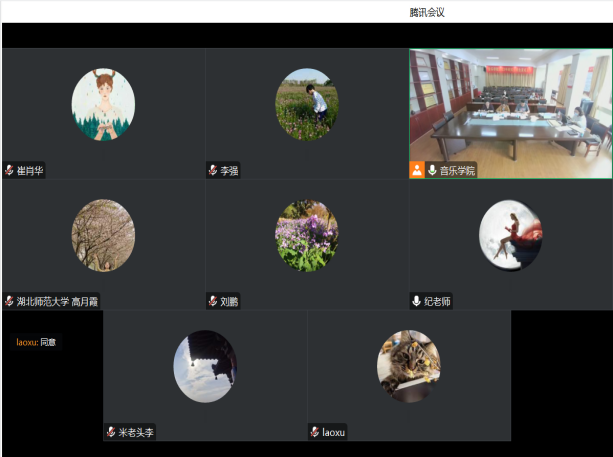Screen dimensions: 613x457
Task: Click the orange host icon beside 音乐学院
Action: pos(417,171)
